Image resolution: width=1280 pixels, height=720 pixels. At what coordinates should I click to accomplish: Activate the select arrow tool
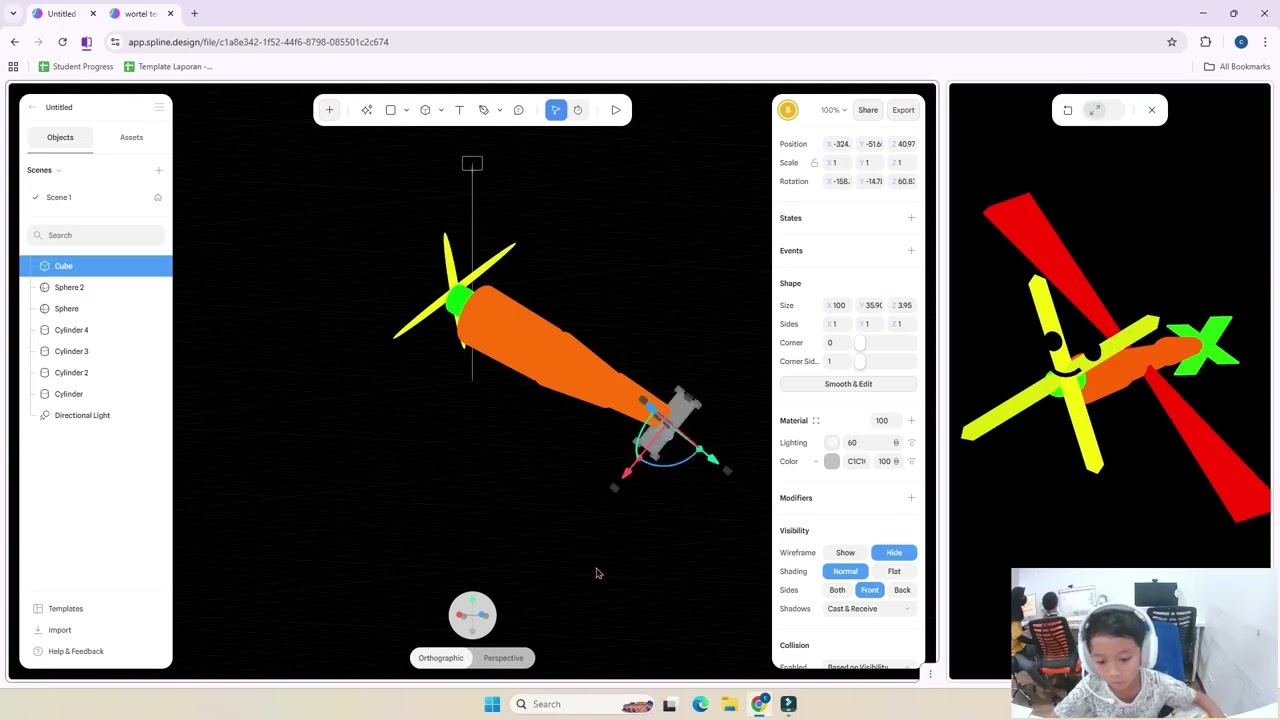tap(556, 110)
